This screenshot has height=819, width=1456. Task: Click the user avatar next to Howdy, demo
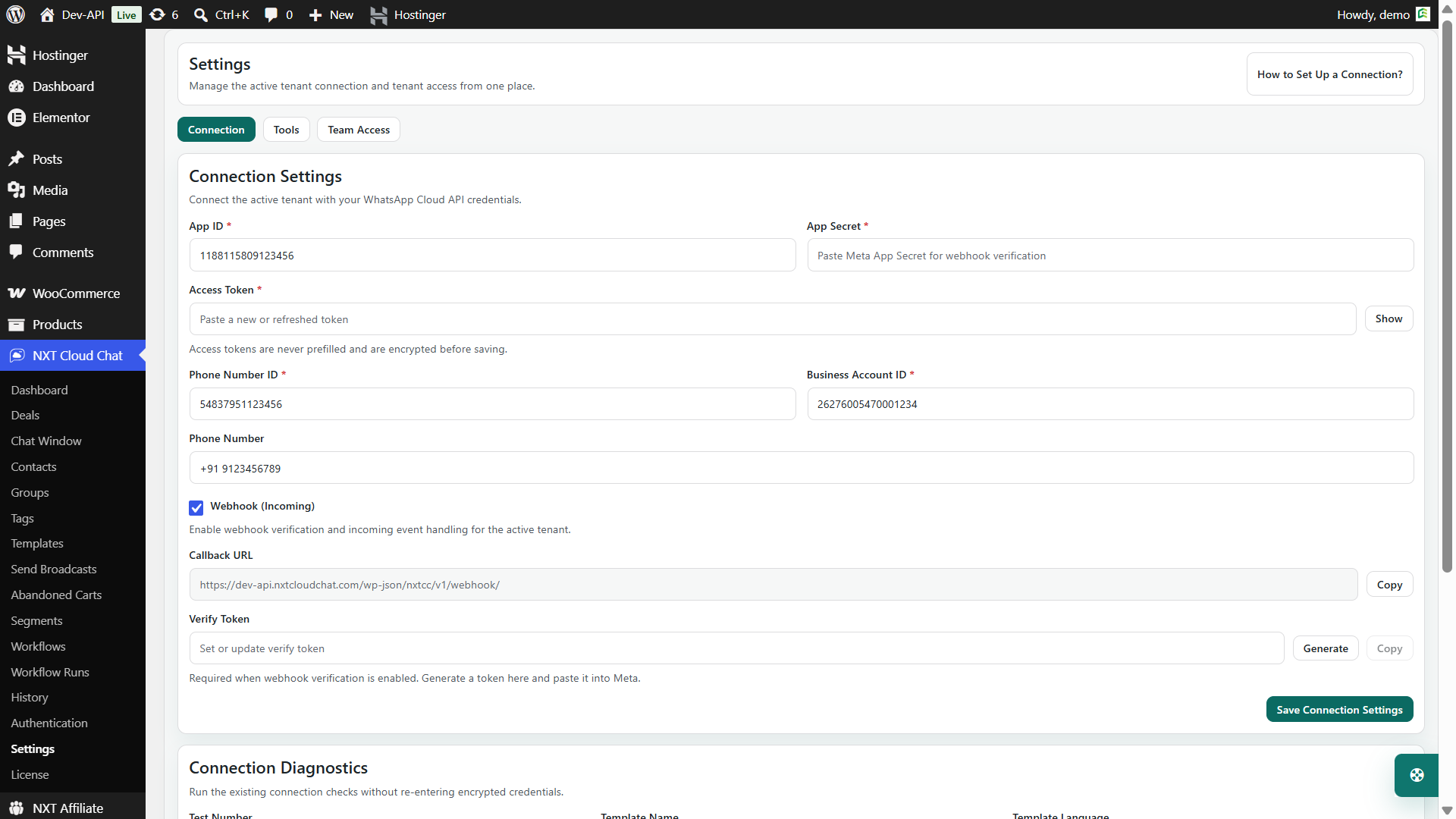coord(1423,14)
